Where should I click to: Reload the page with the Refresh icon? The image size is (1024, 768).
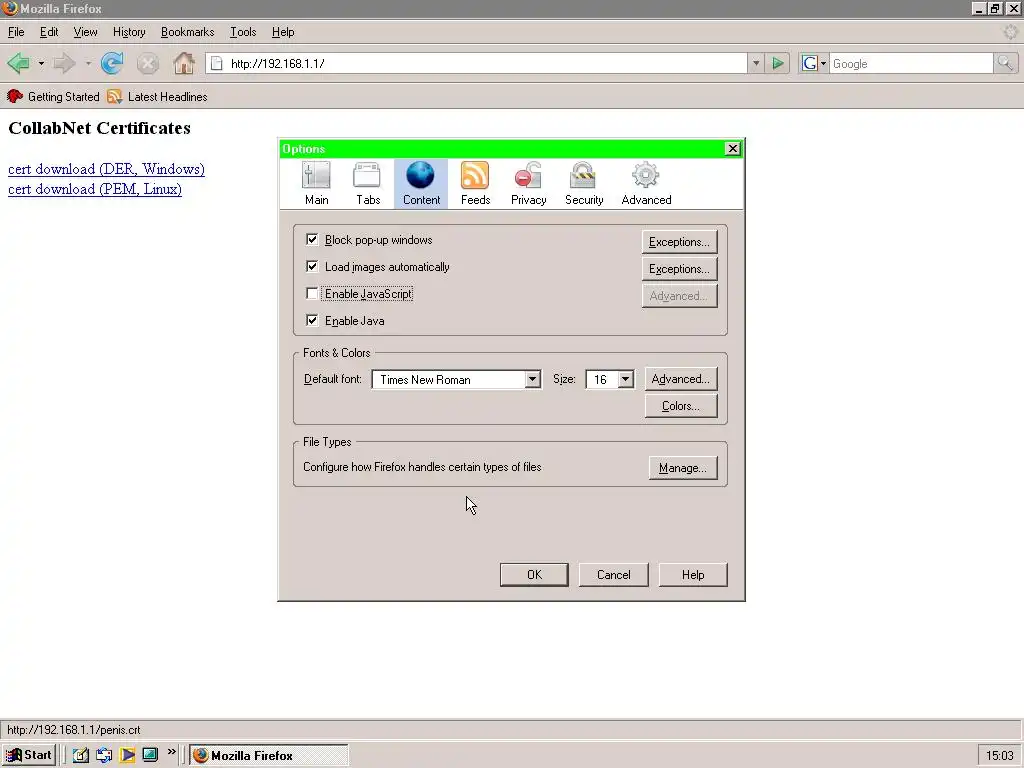(112, 63)
